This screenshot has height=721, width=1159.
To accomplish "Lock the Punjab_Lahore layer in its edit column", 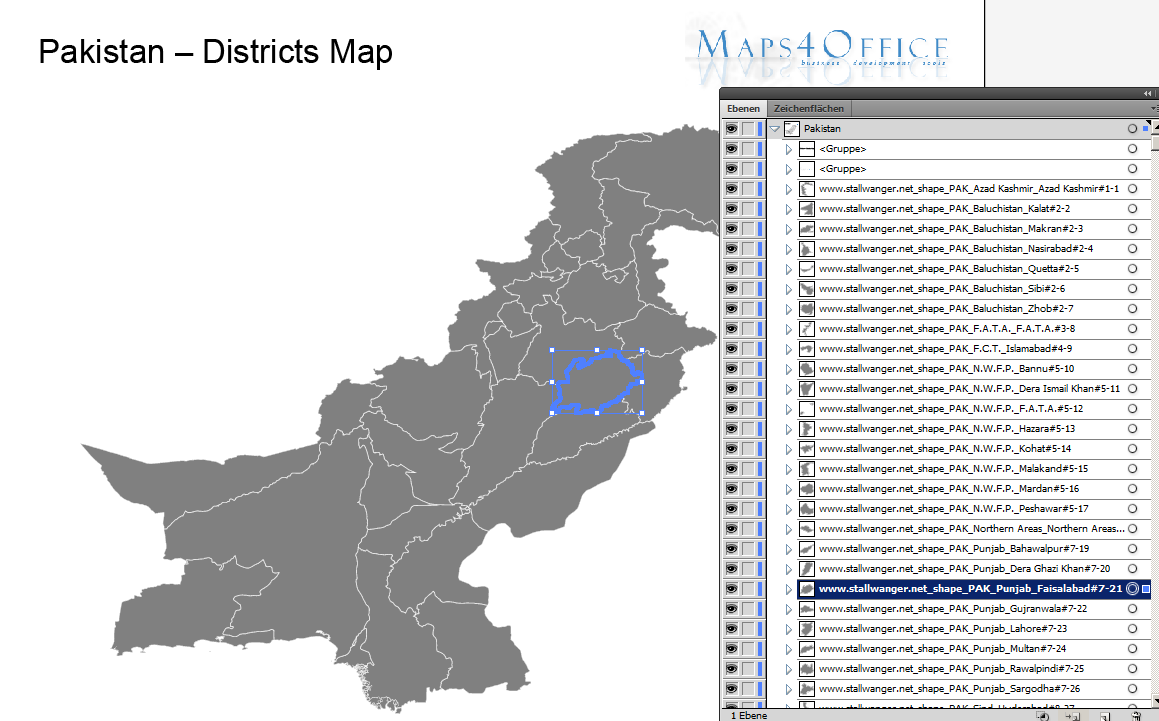I will (x=746, y=629).
